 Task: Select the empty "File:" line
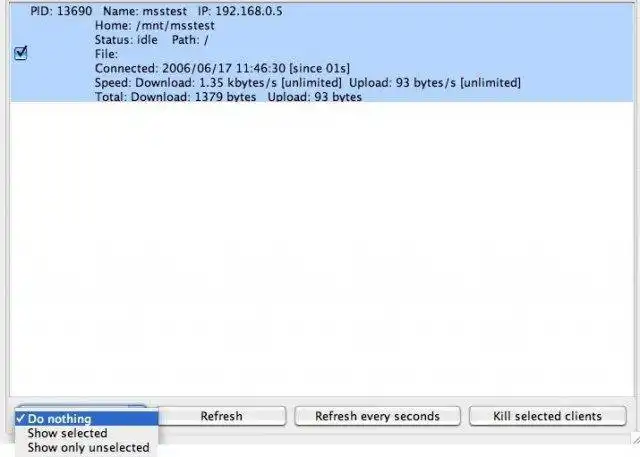pos(107,54)
